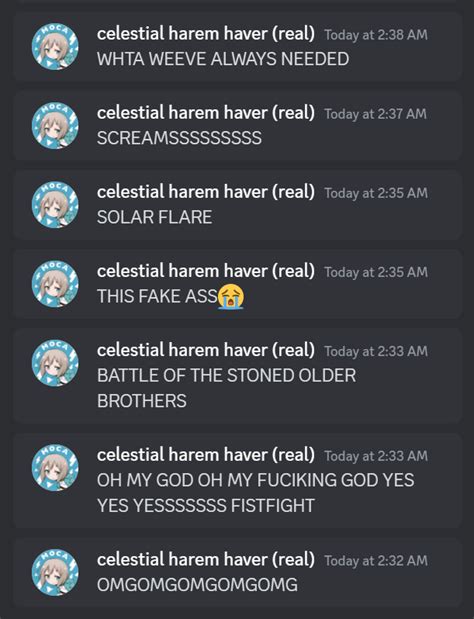Click the OH MY GOD FISTFIGHT message text
The image size is (474, 619).
[256, 493]
